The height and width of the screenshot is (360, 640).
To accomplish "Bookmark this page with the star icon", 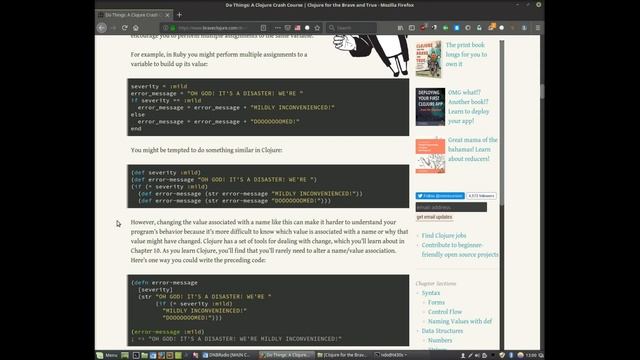I will click(317, 28).
